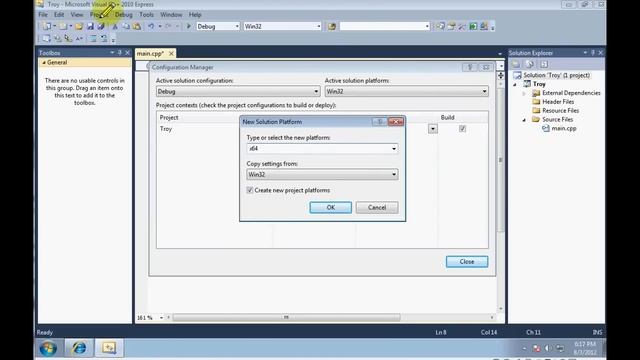Screen dimensions: 640x360
Task: Click the Copy toolbar icon
Action: click(126, 26)
